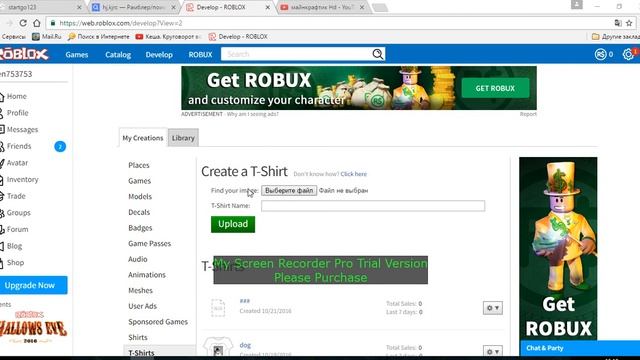Select Decals in creations list
The height and width of the screenshot is (360, 640).
tap(139, 212)
